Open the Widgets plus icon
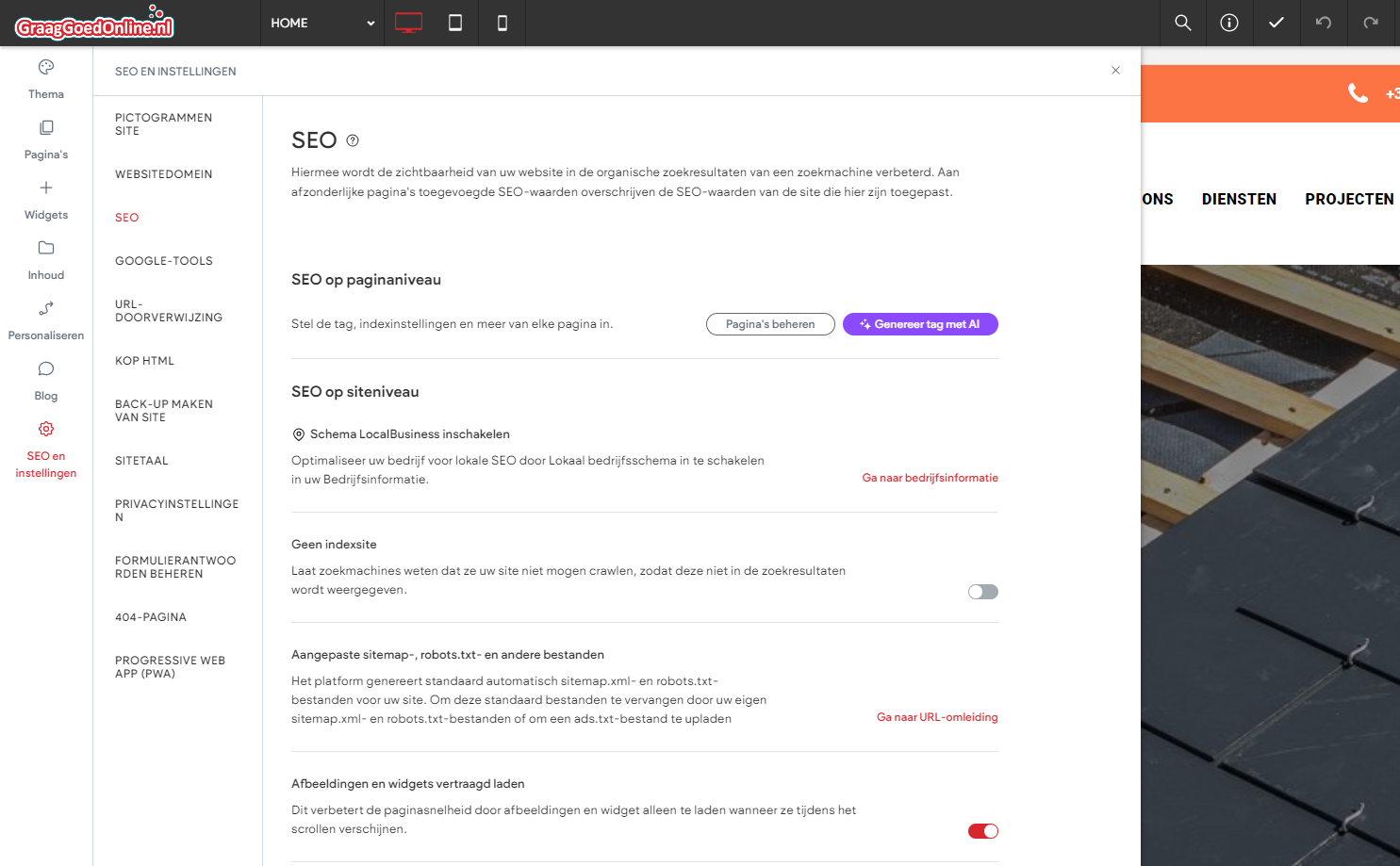 click(46, 188)
